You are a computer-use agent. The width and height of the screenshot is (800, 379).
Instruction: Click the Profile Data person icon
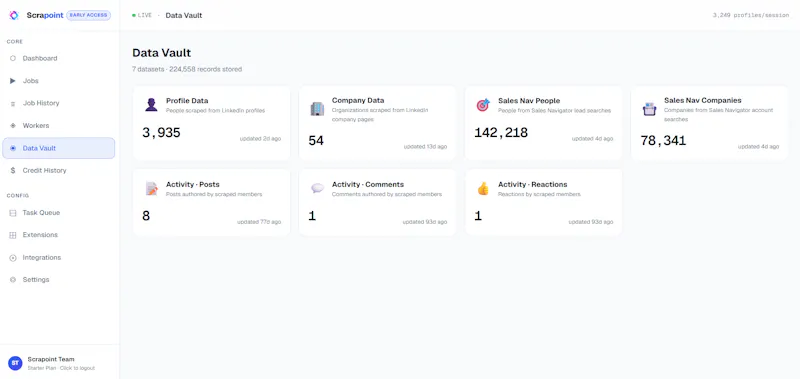(x=151, y=105)
